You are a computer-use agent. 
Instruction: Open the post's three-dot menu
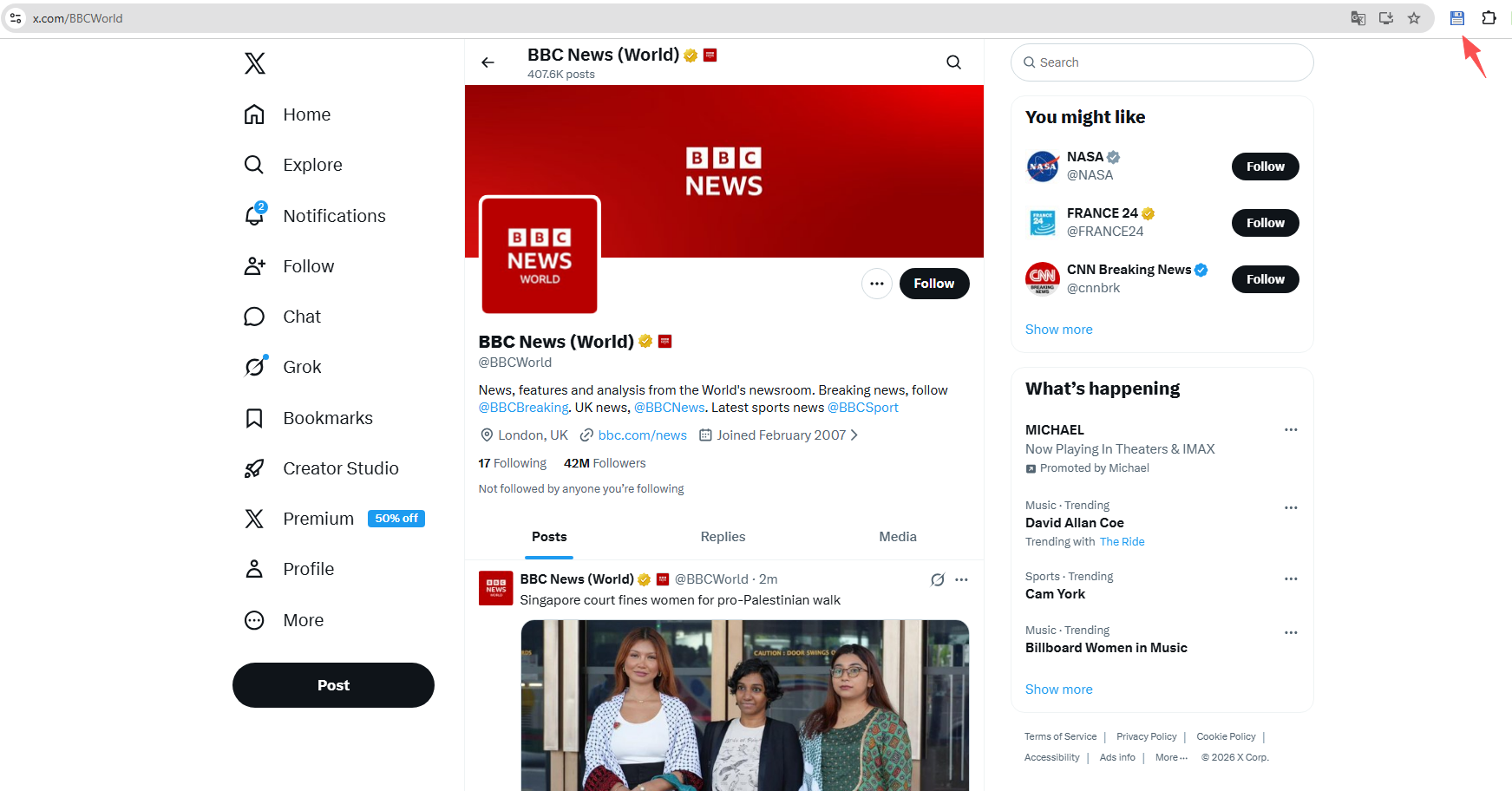click(961, 579)
